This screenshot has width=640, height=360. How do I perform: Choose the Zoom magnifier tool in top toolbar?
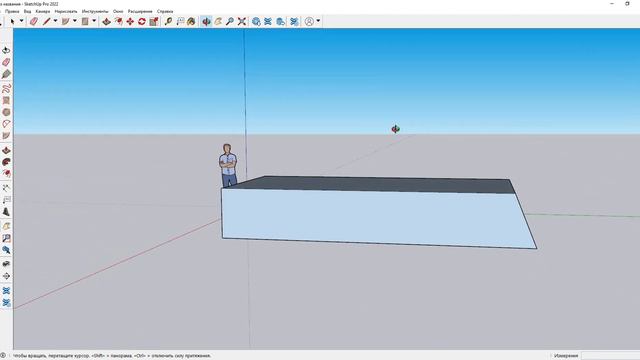click(x=230, y=21)
